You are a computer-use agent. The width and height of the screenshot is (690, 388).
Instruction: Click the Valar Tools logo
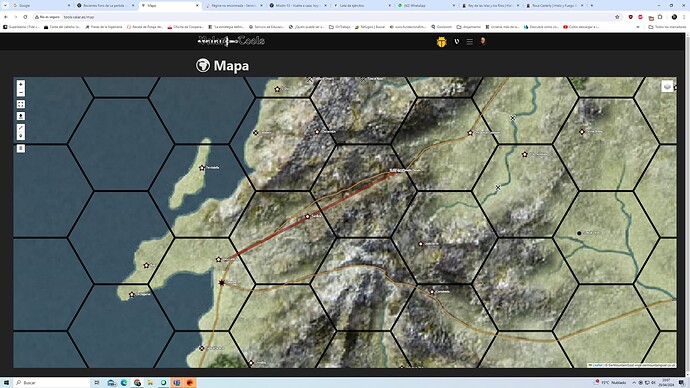[x=231, y=41]
